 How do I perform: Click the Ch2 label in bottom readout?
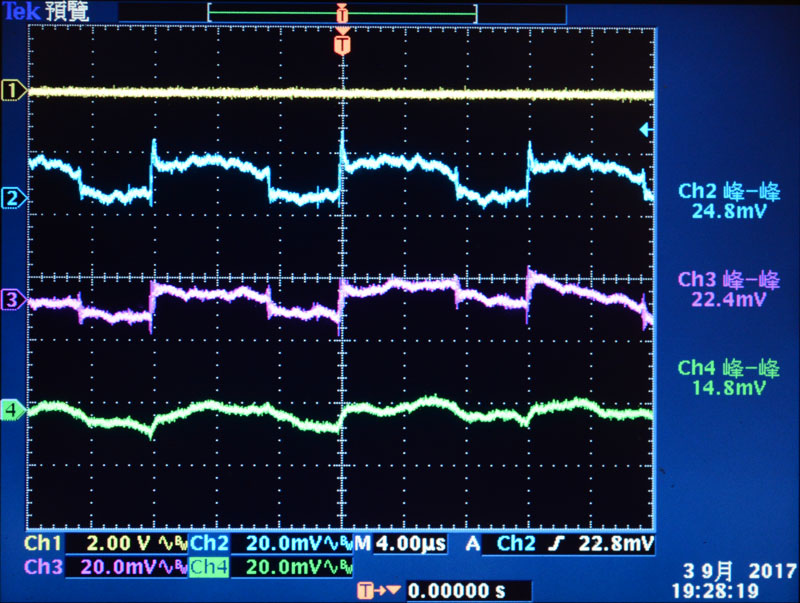point(209,543)
